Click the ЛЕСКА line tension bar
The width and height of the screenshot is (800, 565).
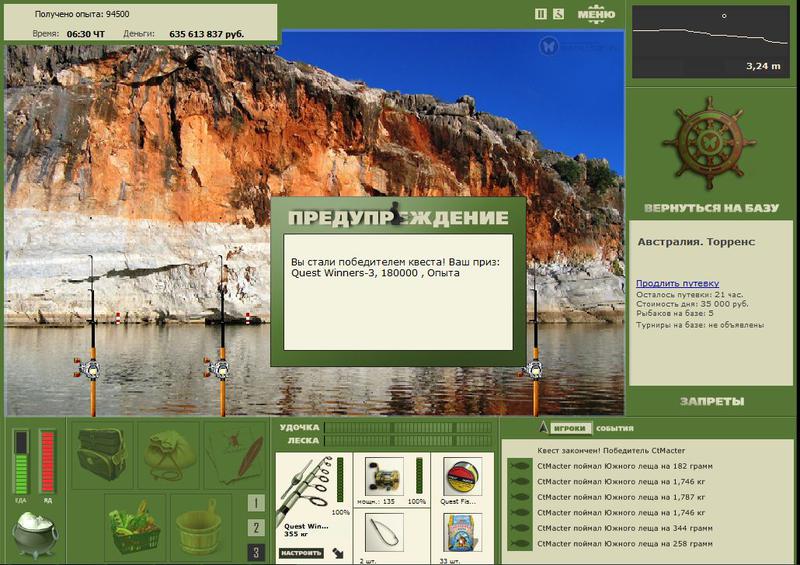pyautogui.click(x=408, y=440)
